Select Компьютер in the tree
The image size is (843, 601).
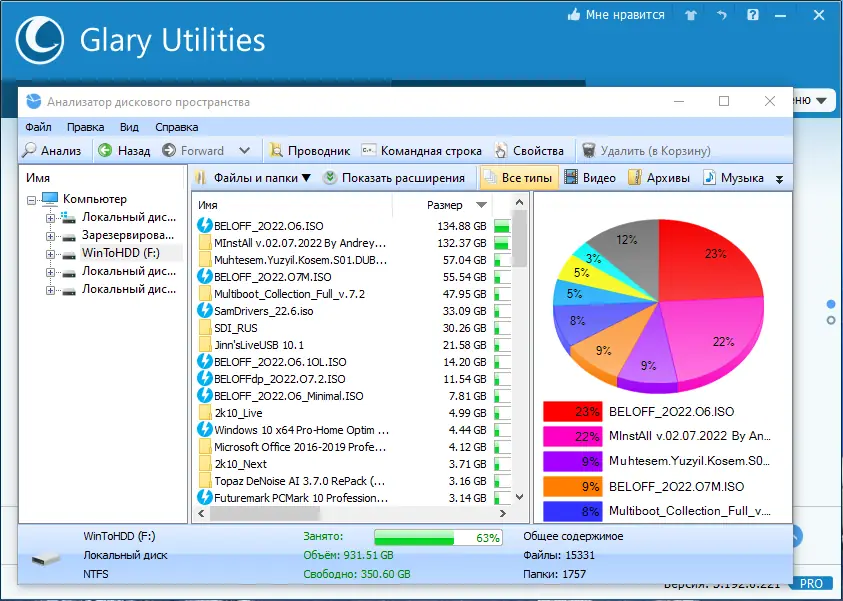pos(95,199)
